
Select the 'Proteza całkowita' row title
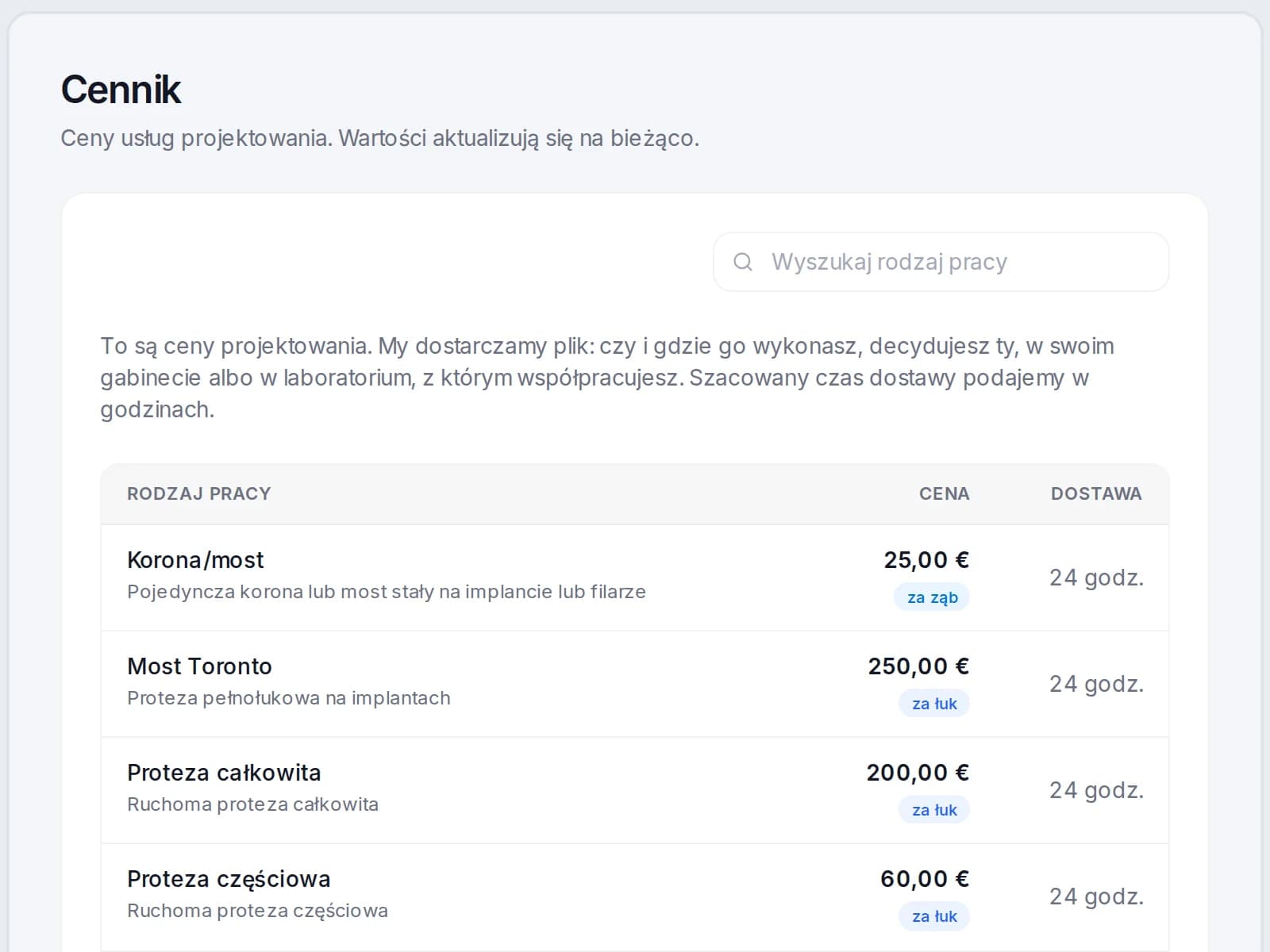(224, 773)
